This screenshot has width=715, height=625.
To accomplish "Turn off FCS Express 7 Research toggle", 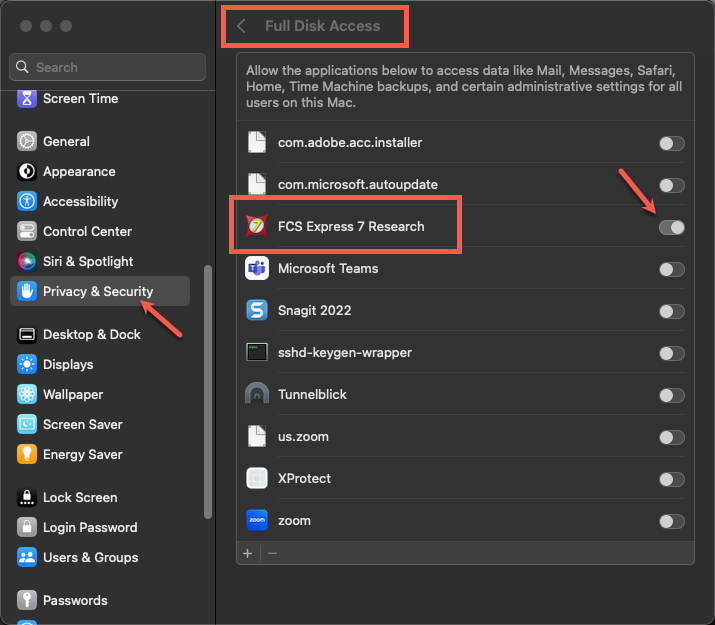I will 672,227.
